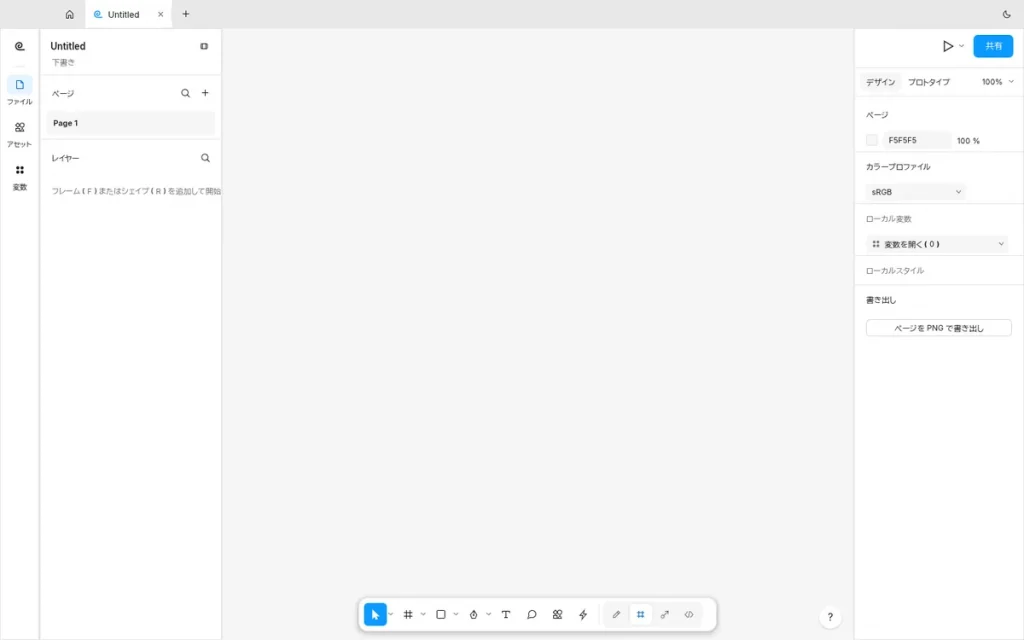Switch to the blue grid design mode

point(641,615)
